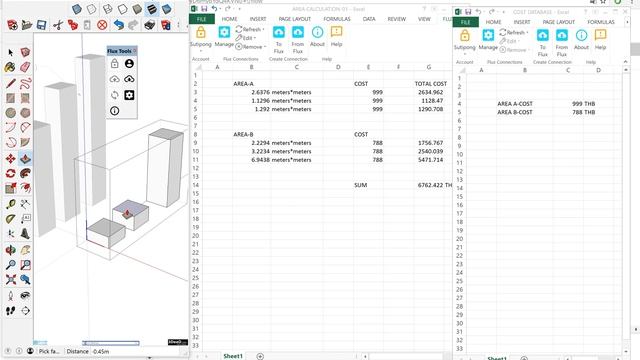Viewport: 640px width, 360px height.
Task: Select the Pan hand tool
Action: [x=25, y=250]
